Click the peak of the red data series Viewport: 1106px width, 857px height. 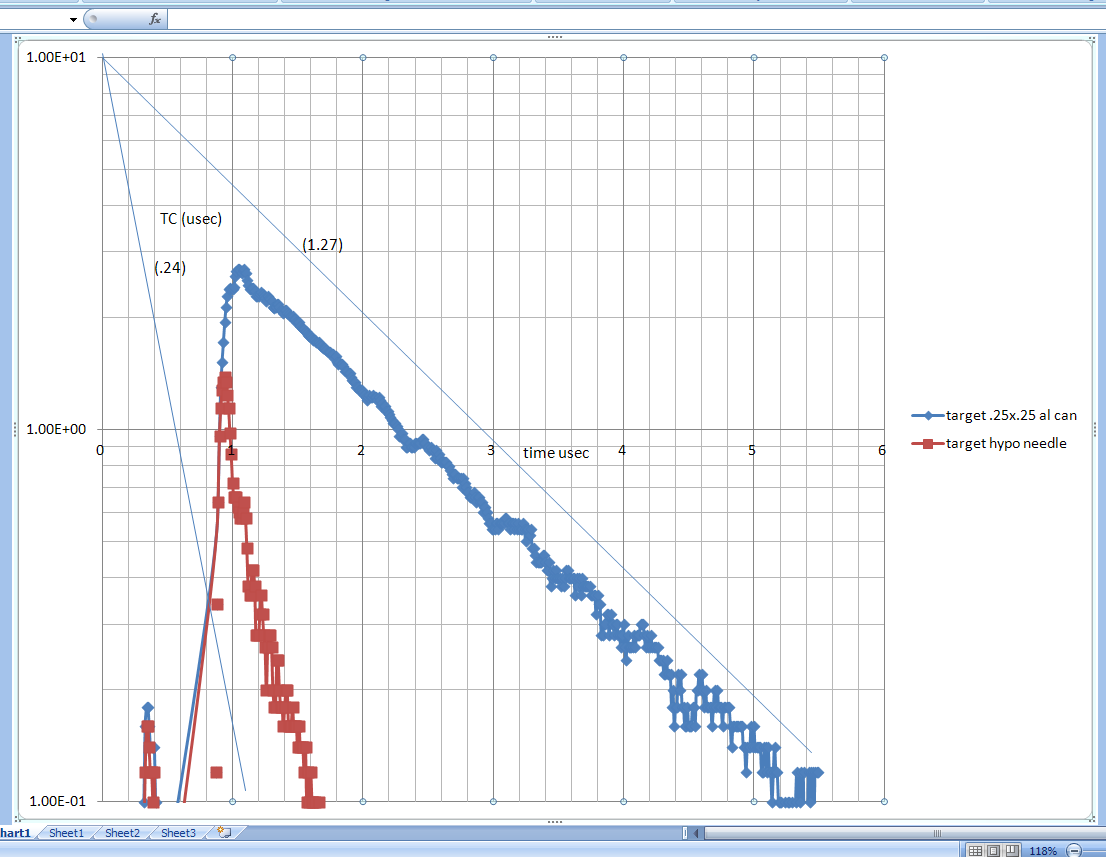coord(225,379)
